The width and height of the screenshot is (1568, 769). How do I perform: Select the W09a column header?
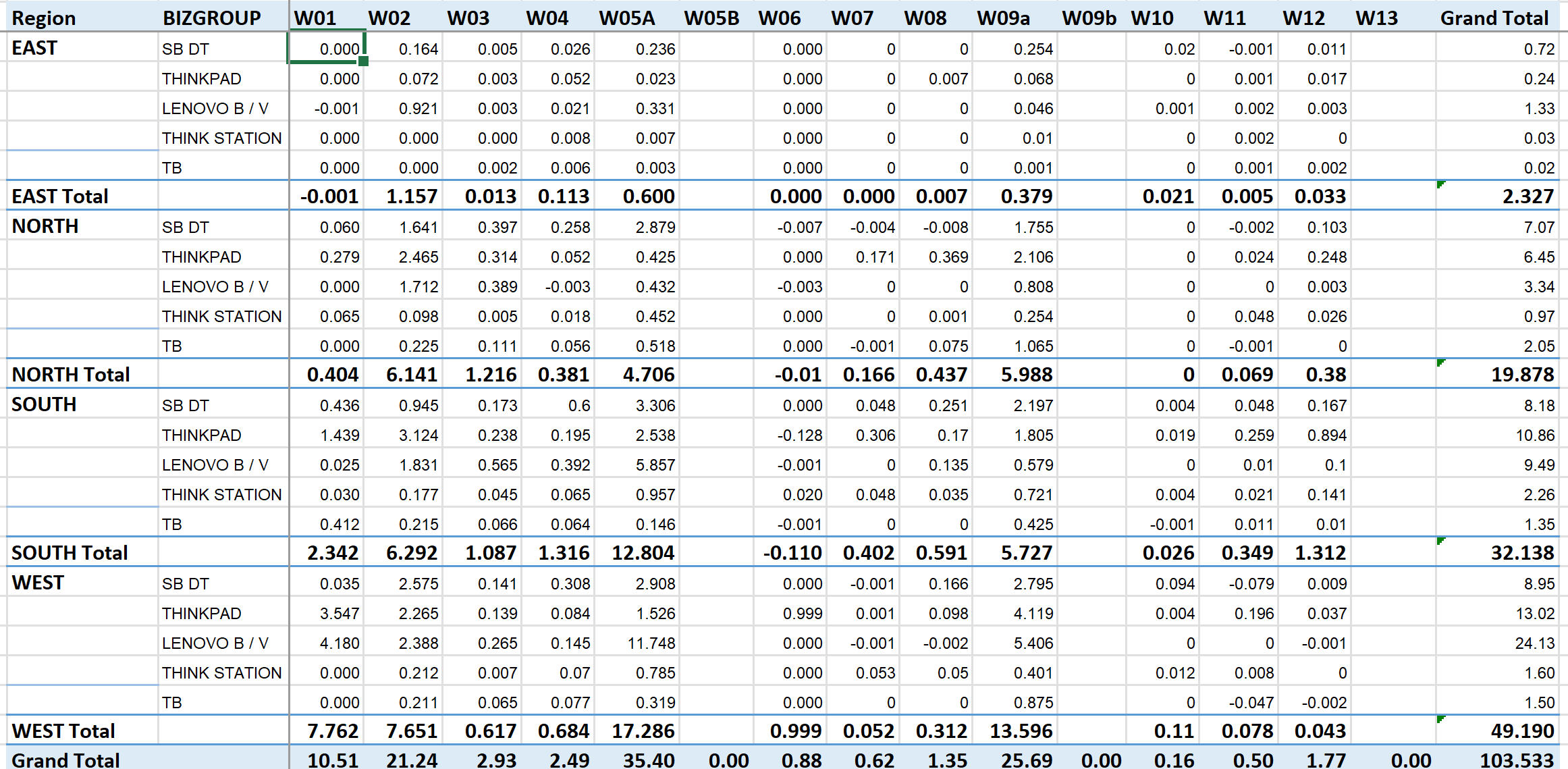point(1003,18)
